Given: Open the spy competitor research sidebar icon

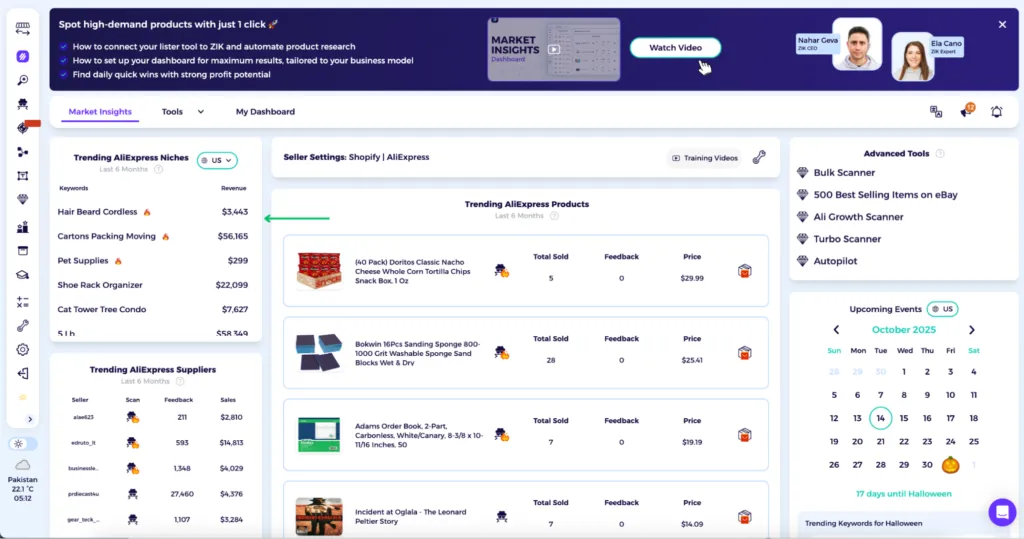Looking at the screenshot, I should point(23,104).
